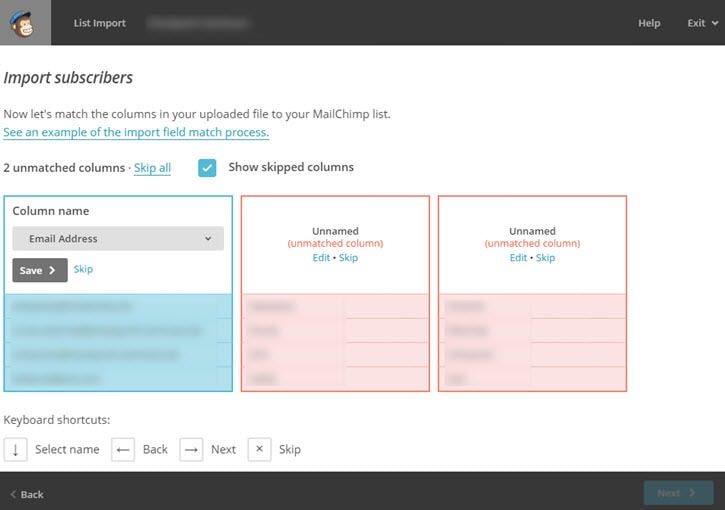Click the left arrow Back shortcut icon
The width and height of the screenshot is (725, 510).
click(x=123, y=449)
